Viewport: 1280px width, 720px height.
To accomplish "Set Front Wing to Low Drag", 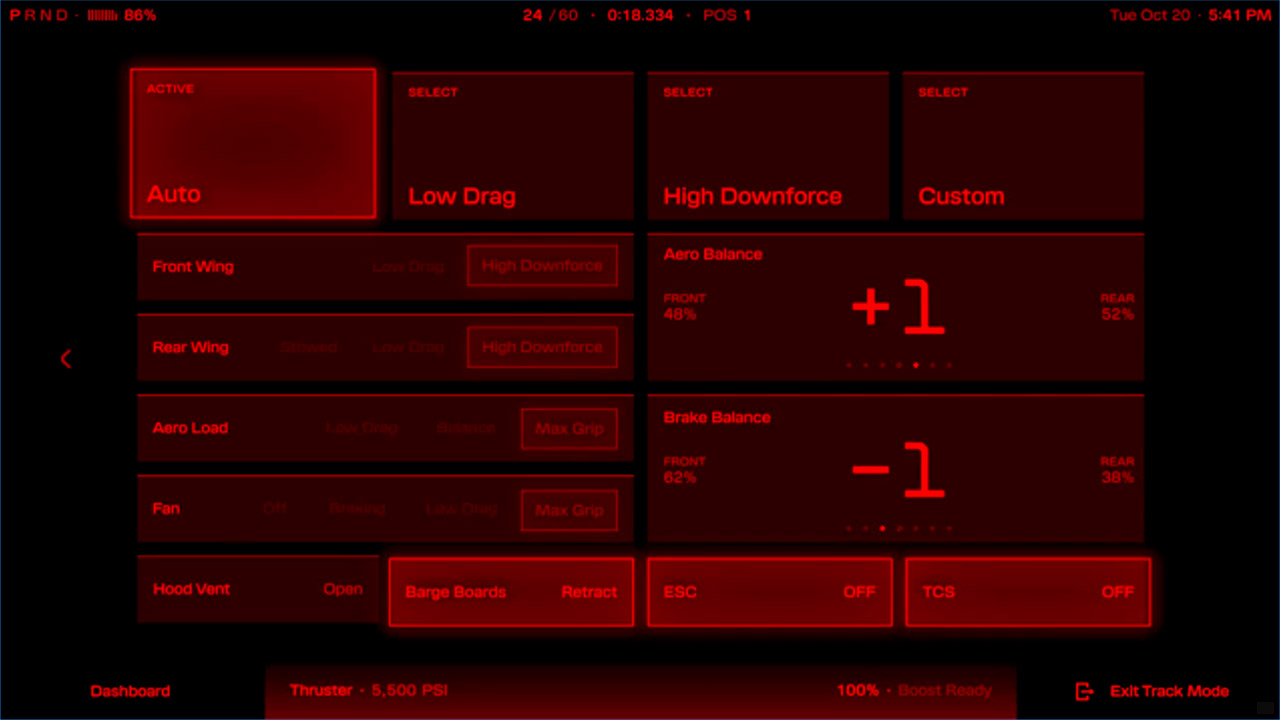I will point(408,267).
